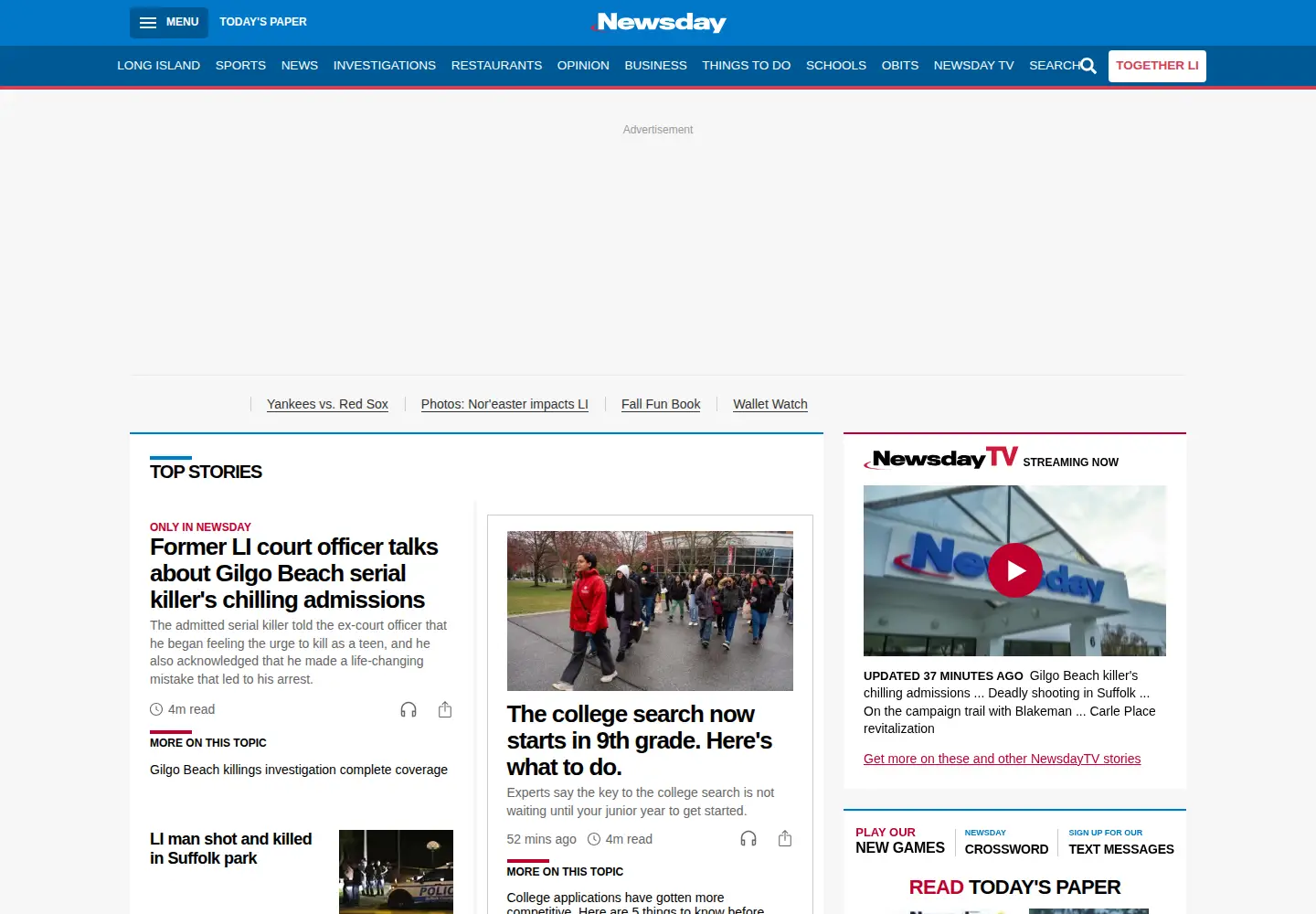Open Photos: Nor'easter impacts LI link
The height and width of the screenshot is (914, 1316).
[x=504, y=404]
